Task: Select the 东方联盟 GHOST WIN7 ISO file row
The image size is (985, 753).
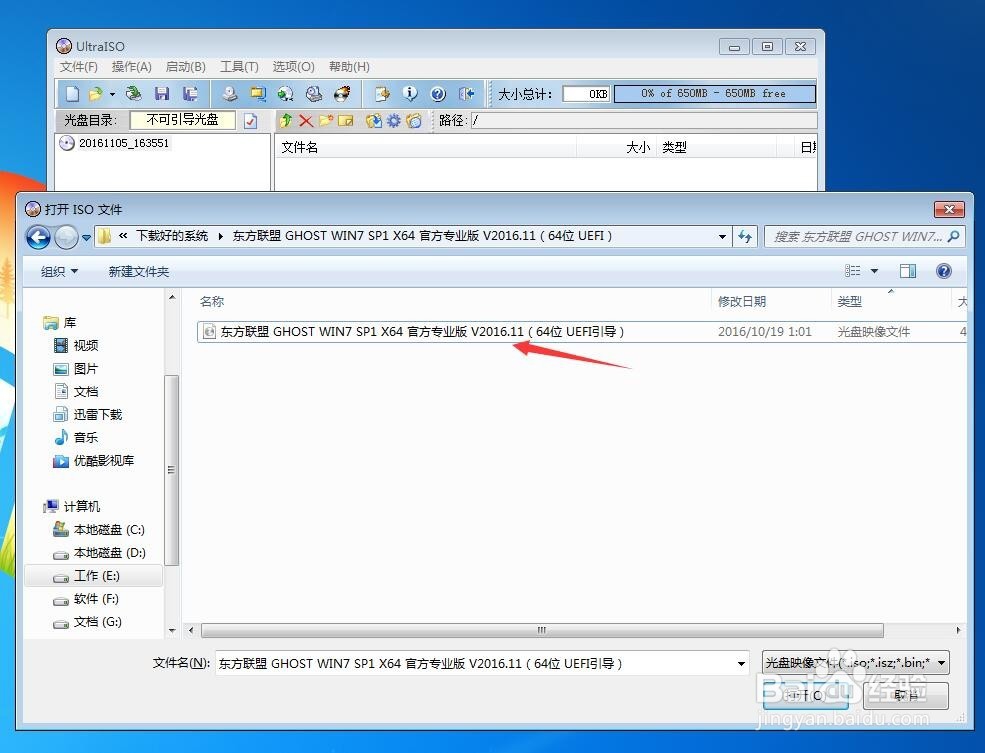Action: point(582,332)
